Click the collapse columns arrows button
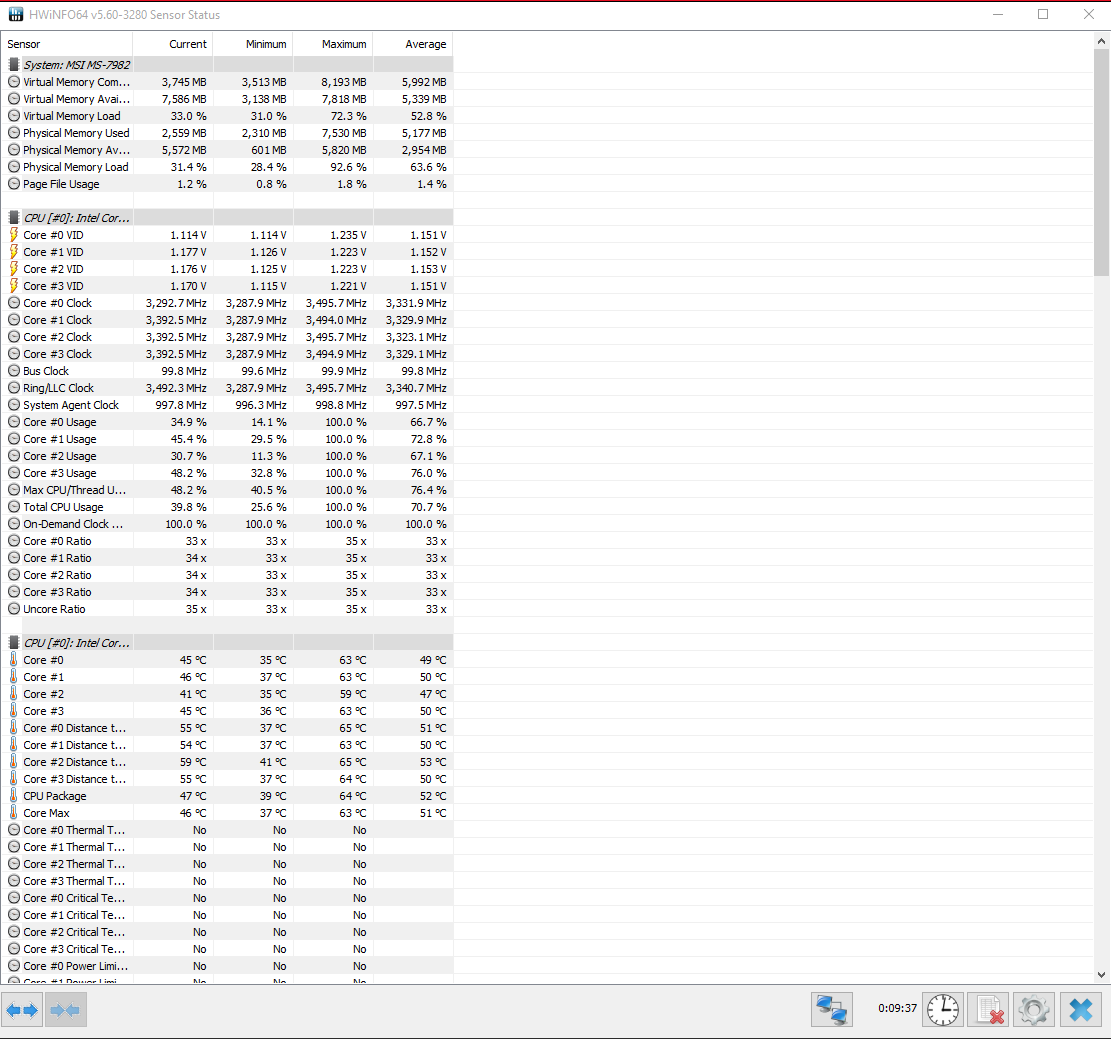 (66, 1009)
